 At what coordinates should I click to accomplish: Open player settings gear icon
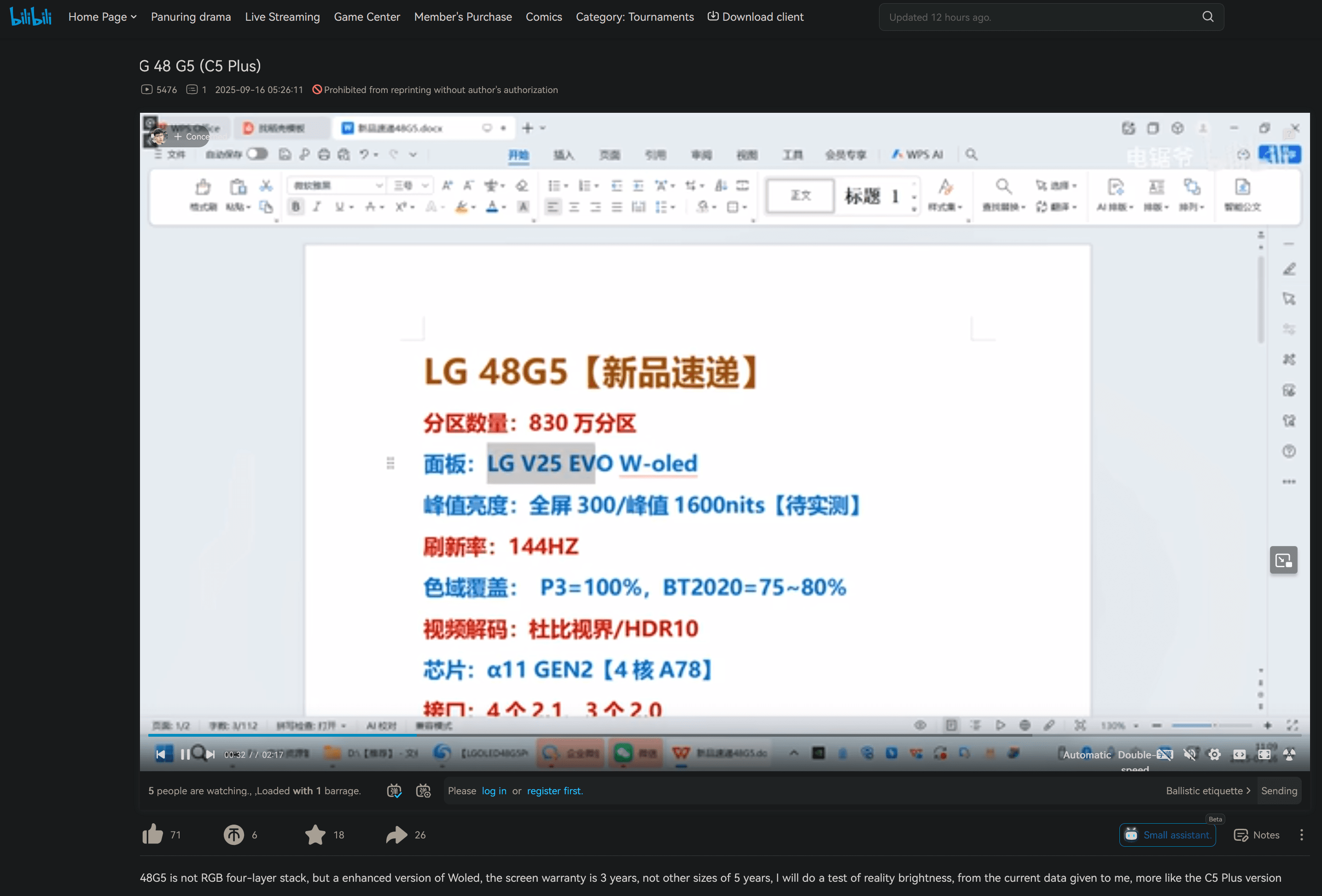(x=1215, y=754)
